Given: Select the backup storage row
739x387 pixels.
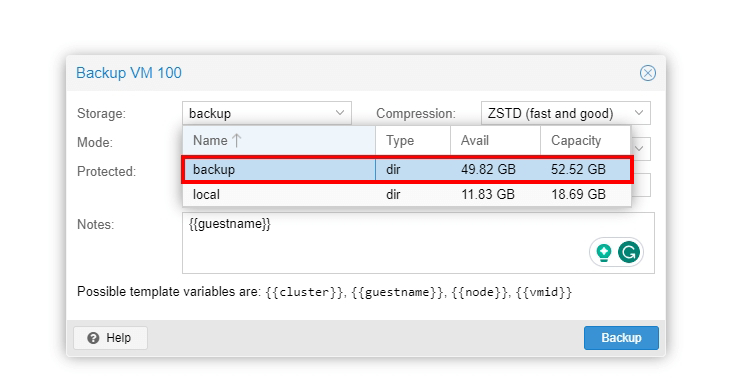Looking at the screenshot, I should coord(408,170).
